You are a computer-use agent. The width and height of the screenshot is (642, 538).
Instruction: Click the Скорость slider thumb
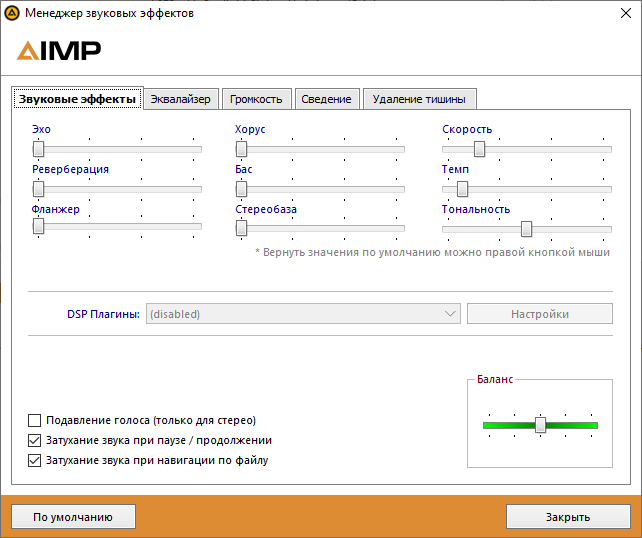pyautogui.click(x=480, y=149)
